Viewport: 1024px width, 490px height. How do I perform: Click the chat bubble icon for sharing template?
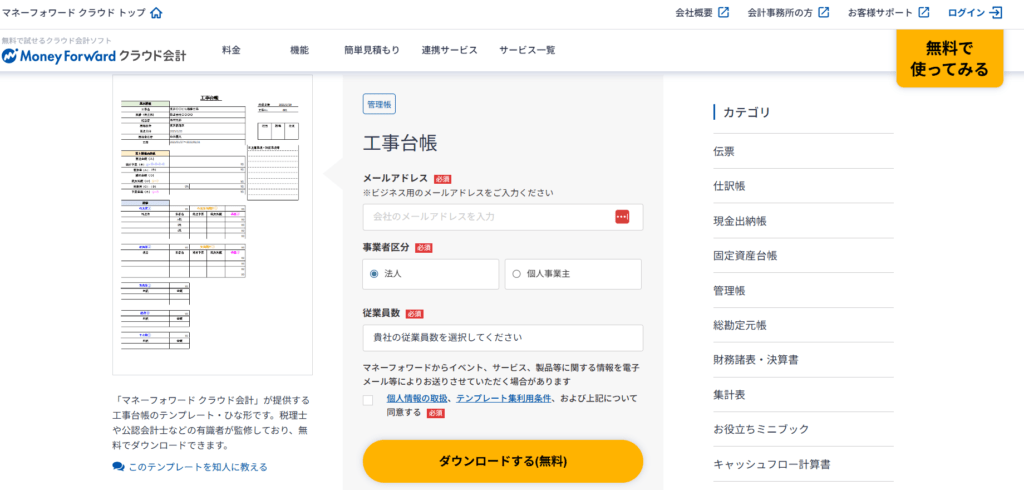coord(119,466)
